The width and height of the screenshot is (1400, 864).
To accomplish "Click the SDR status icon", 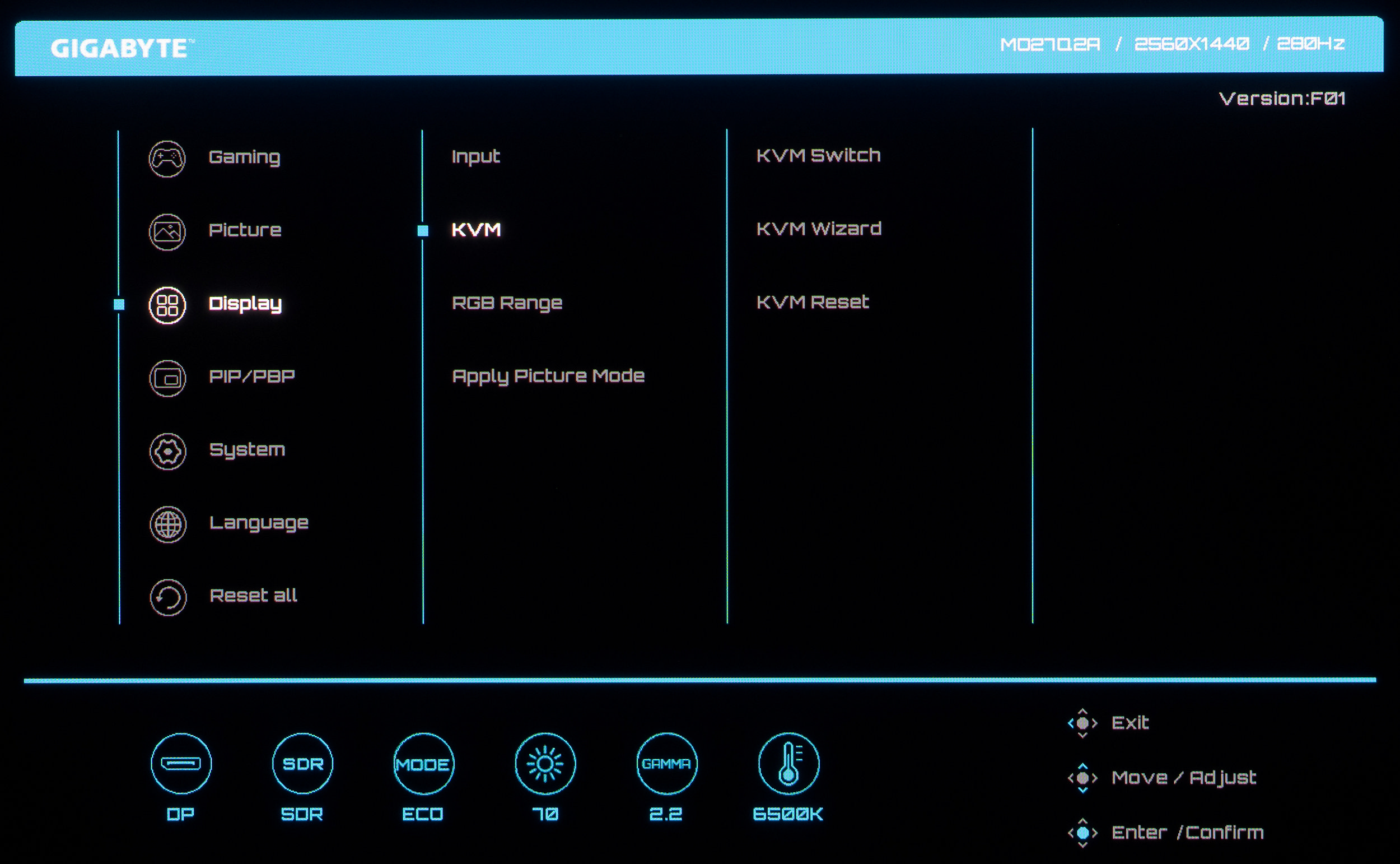I will point(302,764).
